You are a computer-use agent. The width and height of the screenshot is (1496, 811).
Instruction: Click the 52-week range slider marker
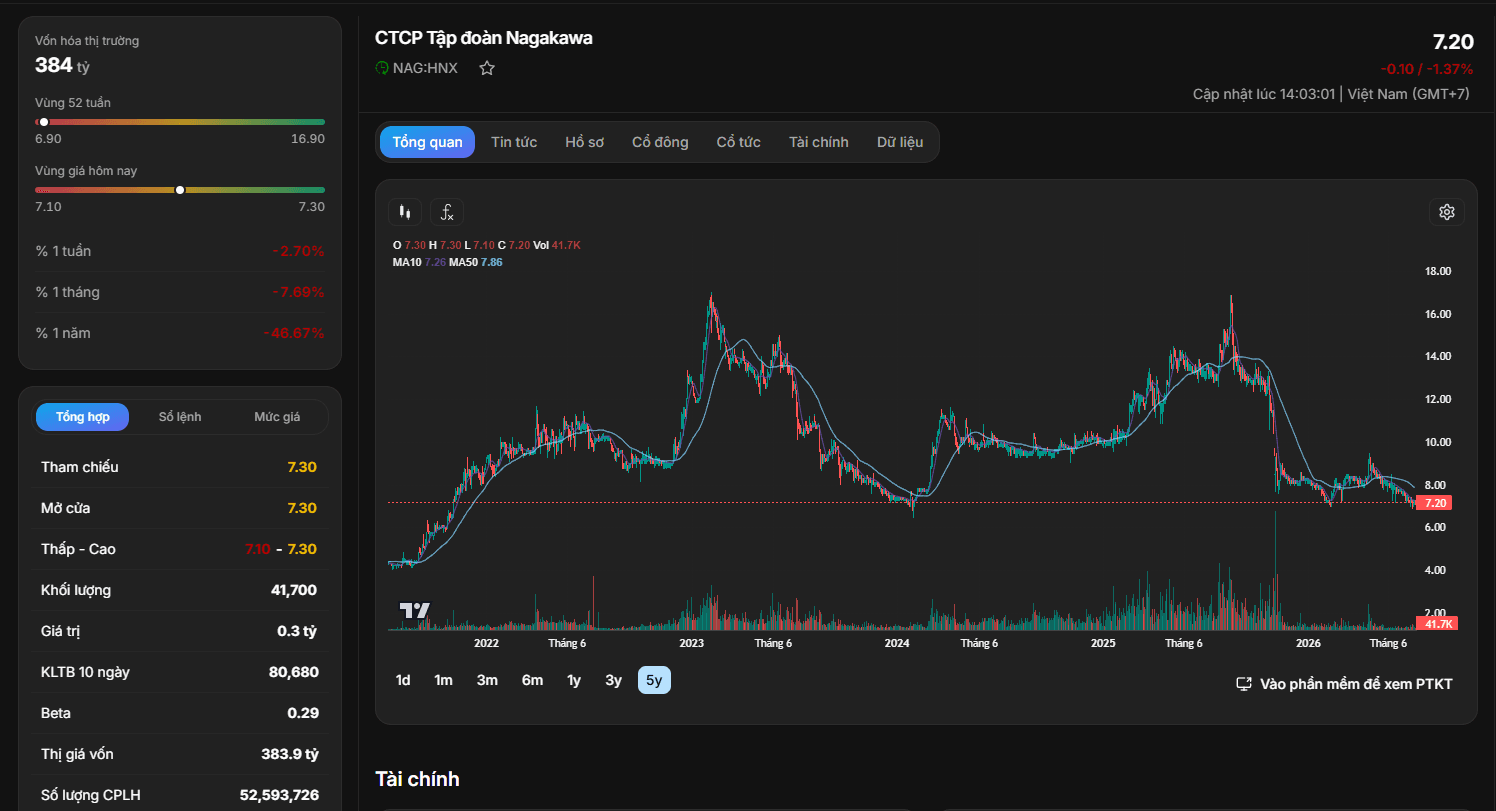[44, 122]
